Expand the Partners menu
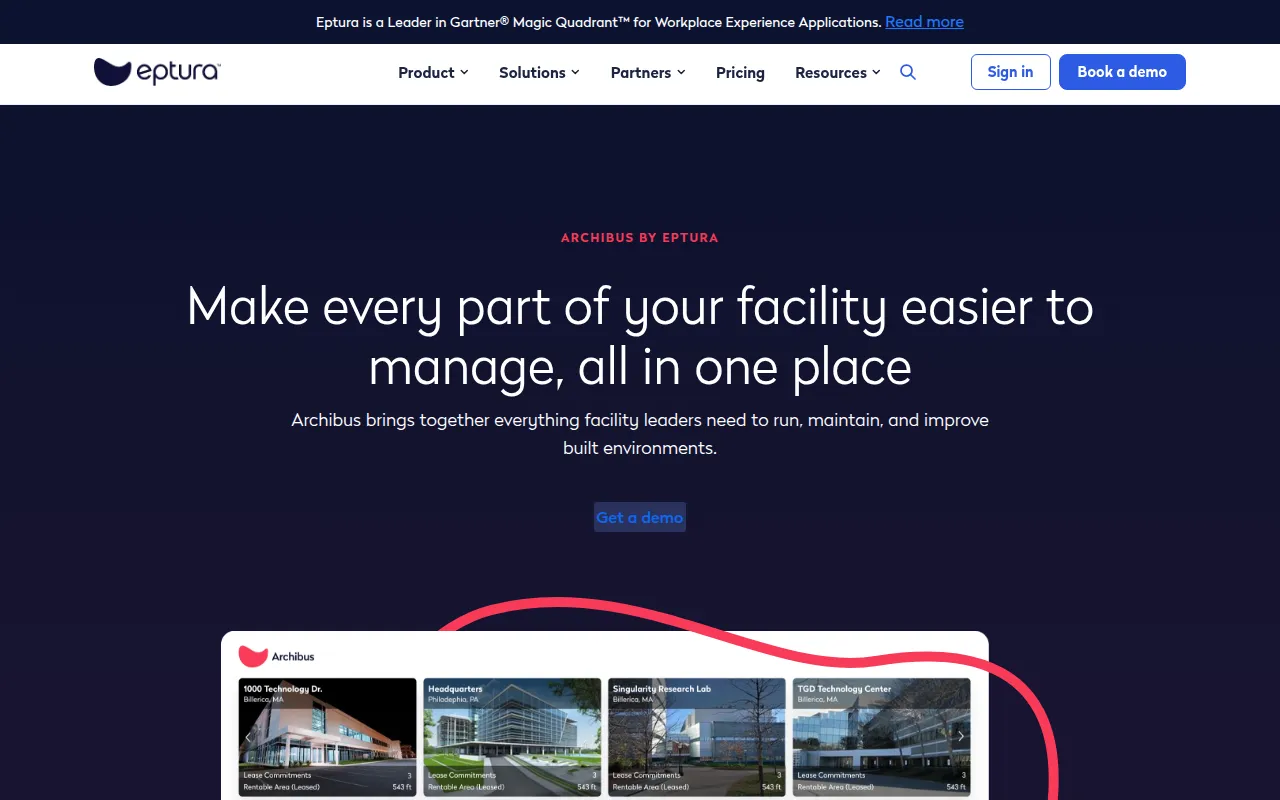Image resolution: width=1280 pixels, height=800 pixels. pyautogui.click(x=648, y=72)
